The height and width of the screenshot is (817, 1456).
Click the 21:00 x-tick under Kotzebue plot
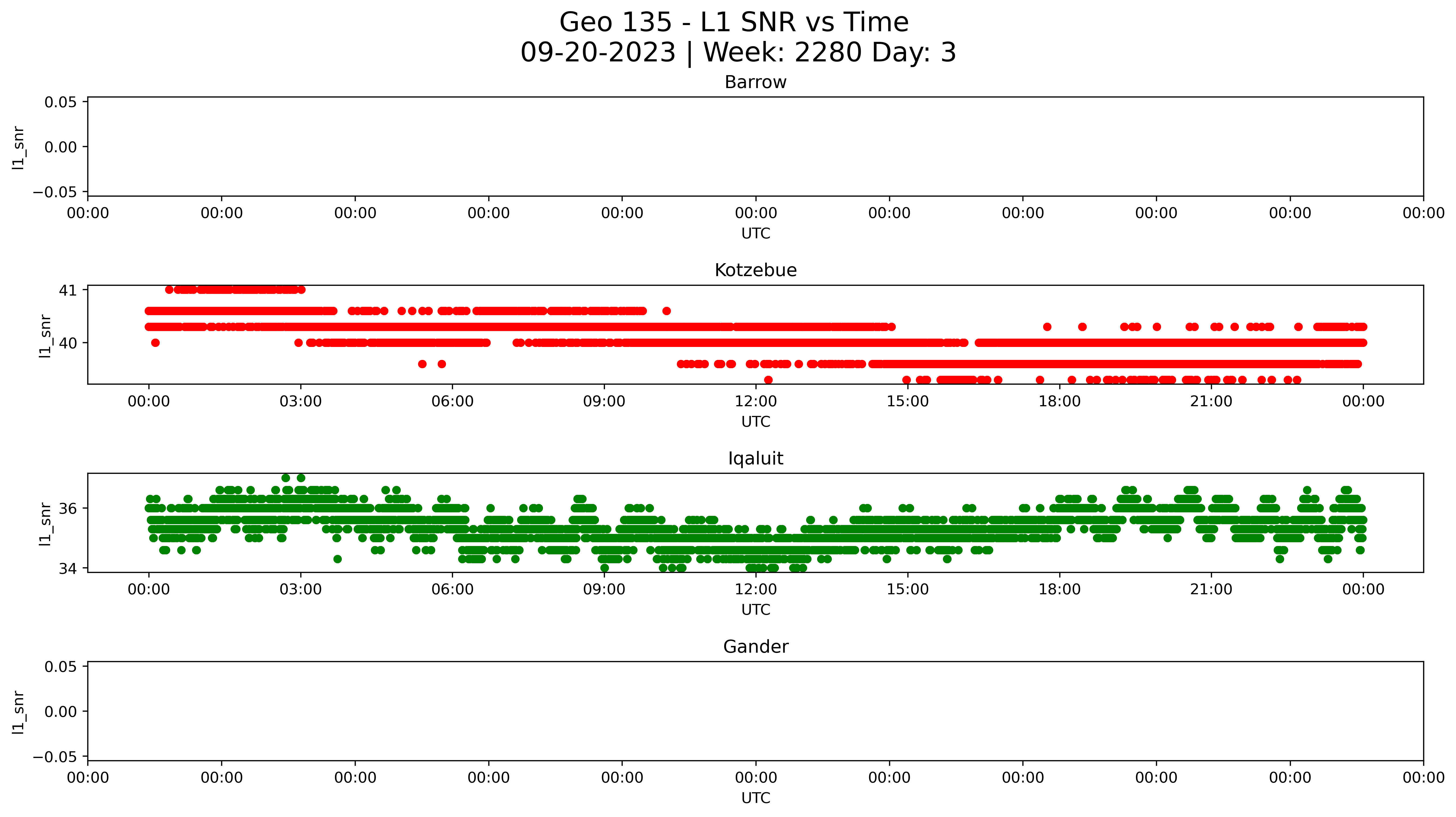tap(1211, 401)
